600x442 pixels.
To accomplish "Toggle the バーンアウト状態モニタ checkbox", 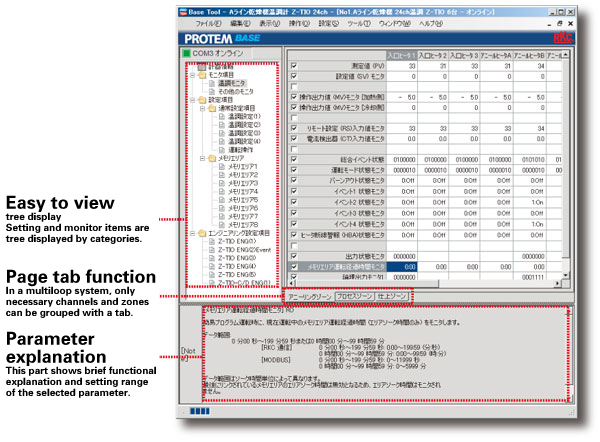I will [294, 180].
